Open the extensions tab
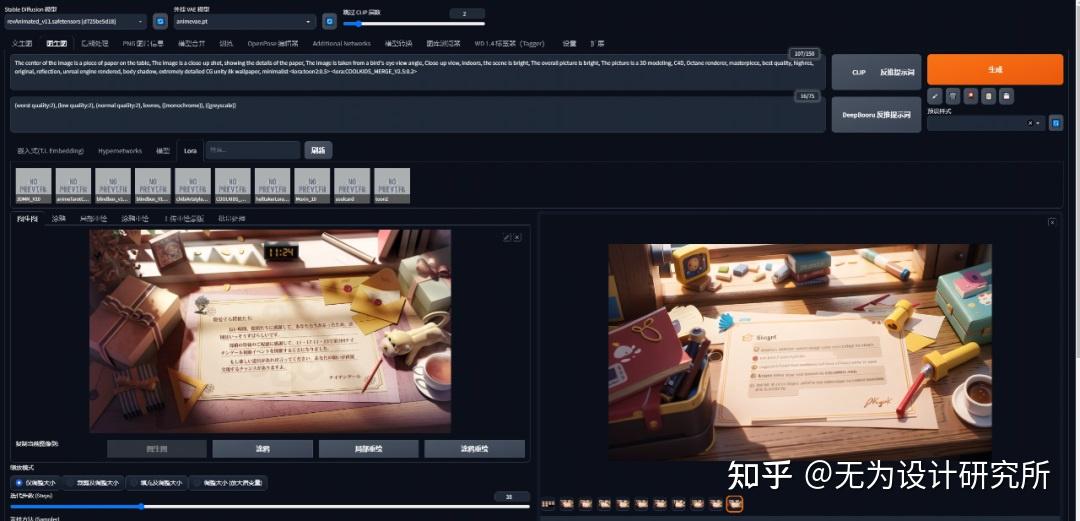Viewport: 1080px width, 521px height. click(597, 43)
